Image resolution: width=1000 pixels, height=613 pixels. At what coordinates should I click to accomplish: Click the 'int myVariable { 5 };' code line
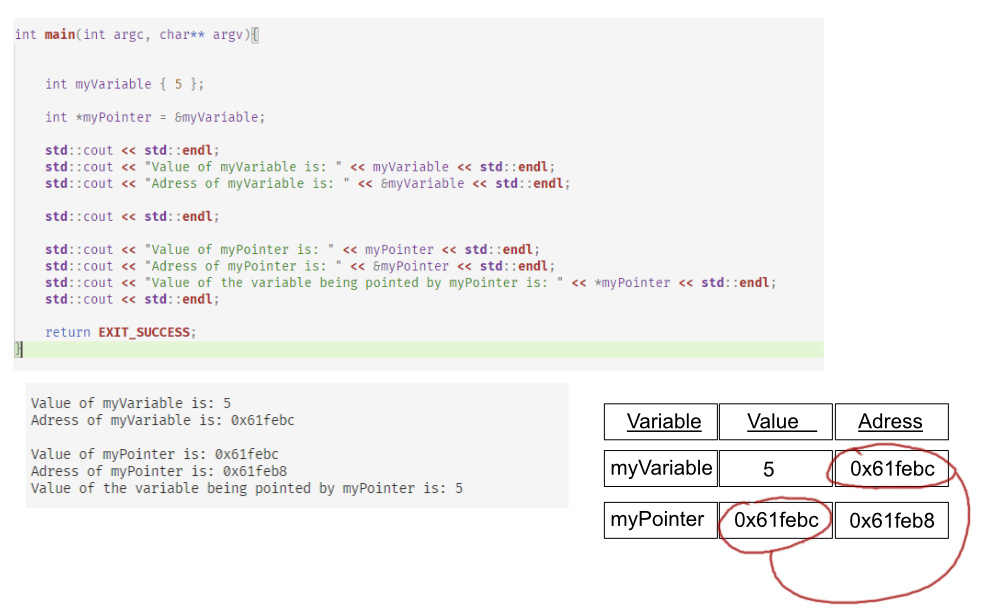(x=125, y=84)
